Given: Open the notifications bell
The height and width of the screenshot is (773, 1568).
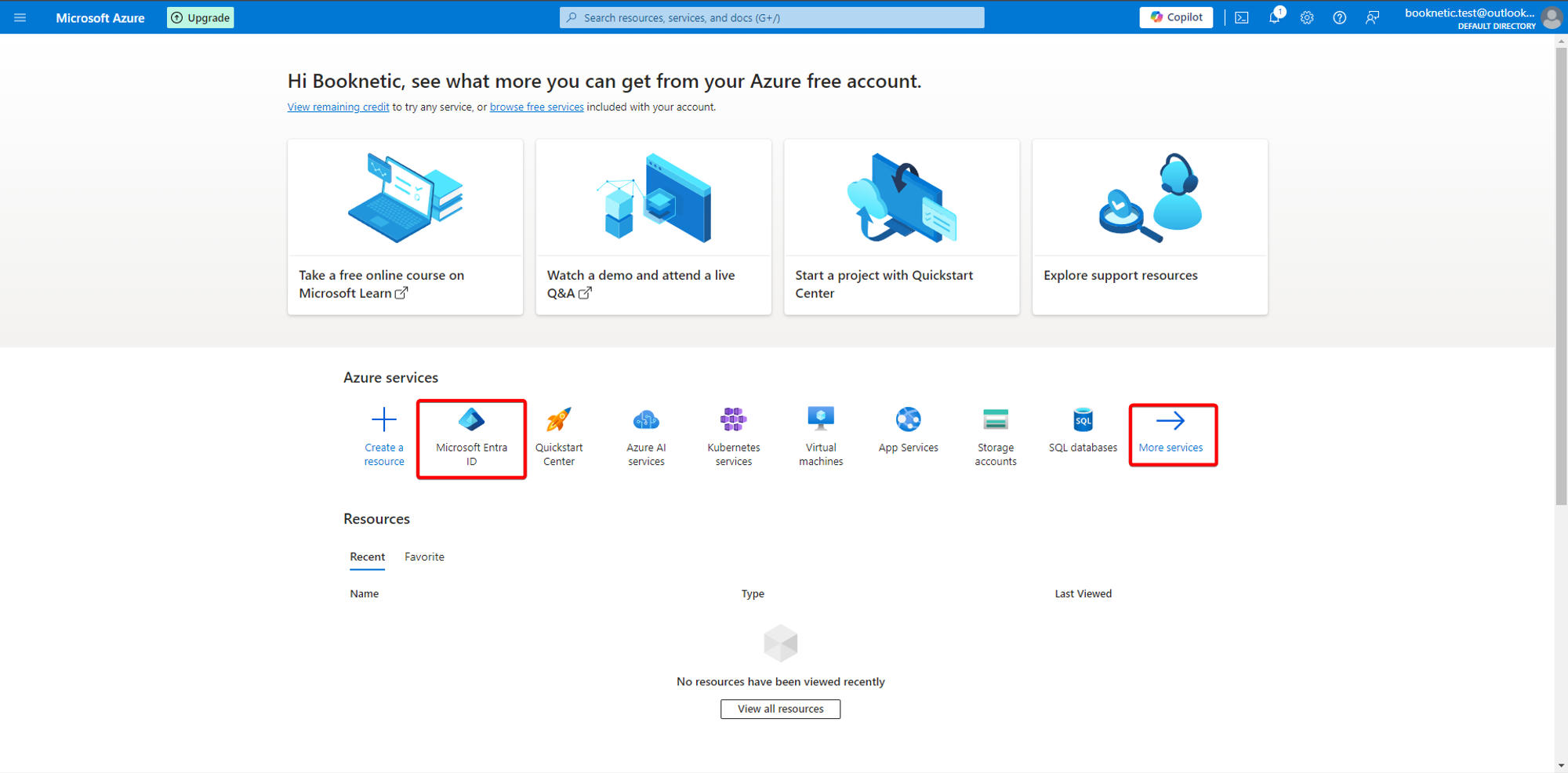Looking at the screenshot, I should pos(1275,17).
